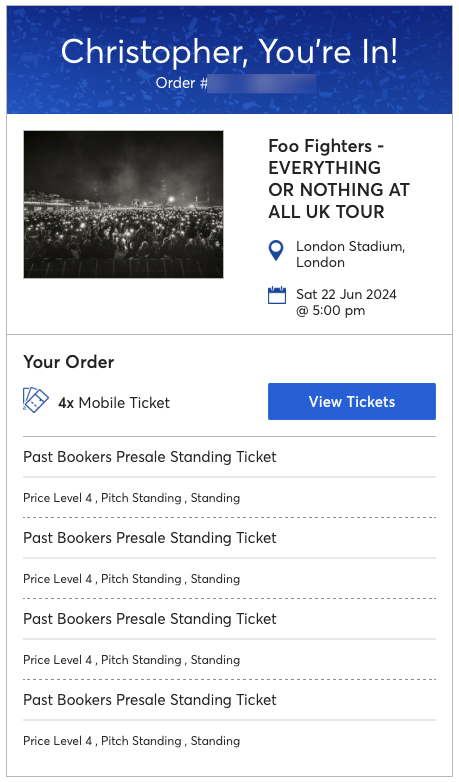This screenshot has height=782, width=459.
Task: Select the fourth Past Bookers Presale Standing Ticket
Action: 150,700
